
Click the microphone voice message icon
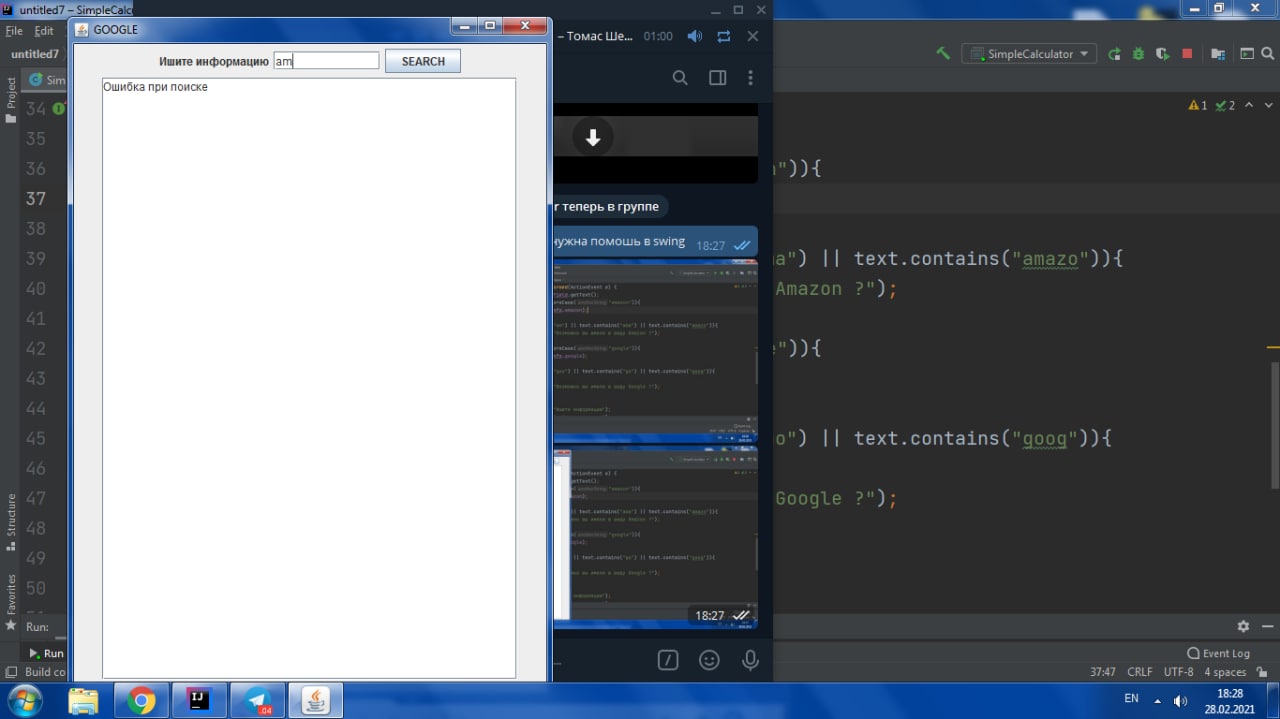pos(749,660)
